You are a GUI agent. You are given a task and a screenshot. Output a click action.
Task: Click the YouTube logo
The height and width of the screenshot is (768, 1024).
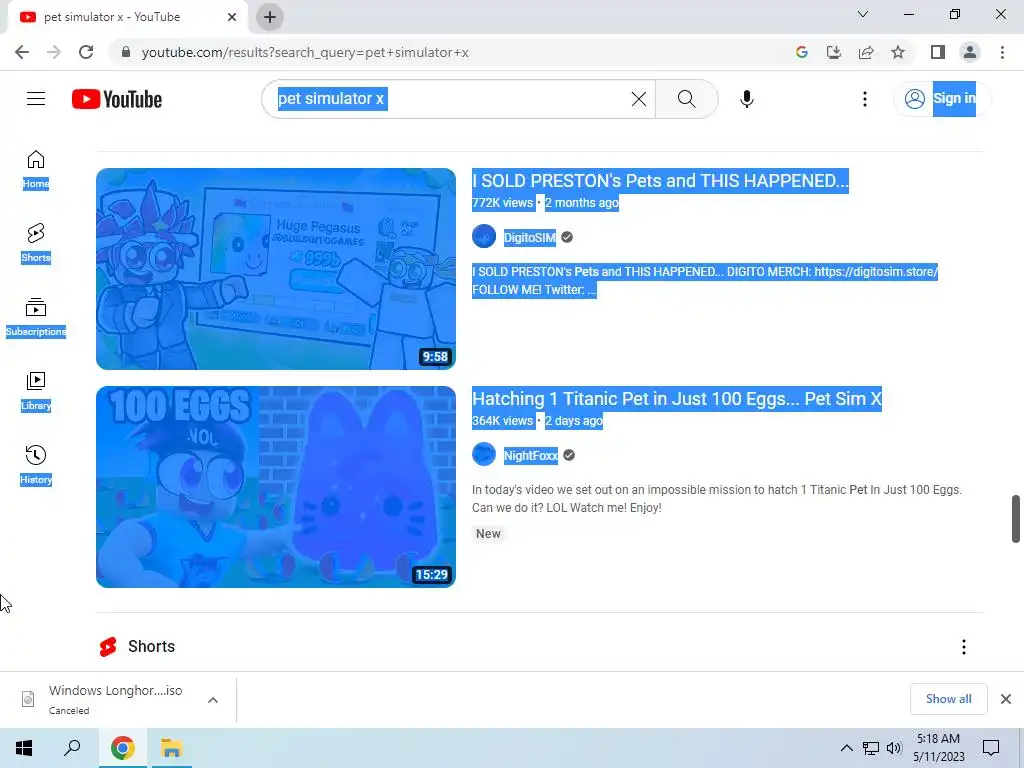pos(117,99)
